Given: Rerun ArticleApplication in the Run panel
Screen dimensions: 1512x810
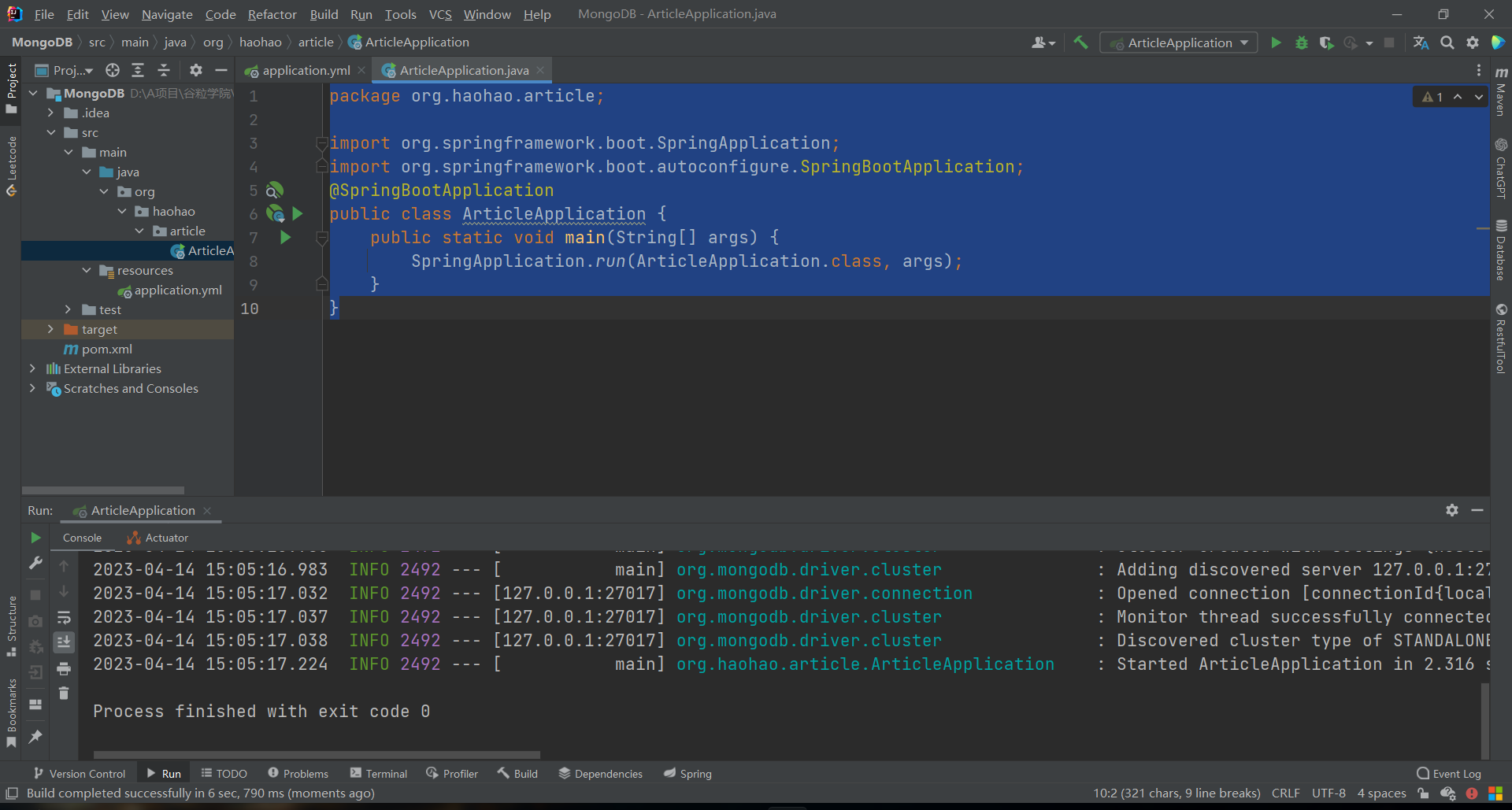Looking at the screenshot, I should [35, 538].
